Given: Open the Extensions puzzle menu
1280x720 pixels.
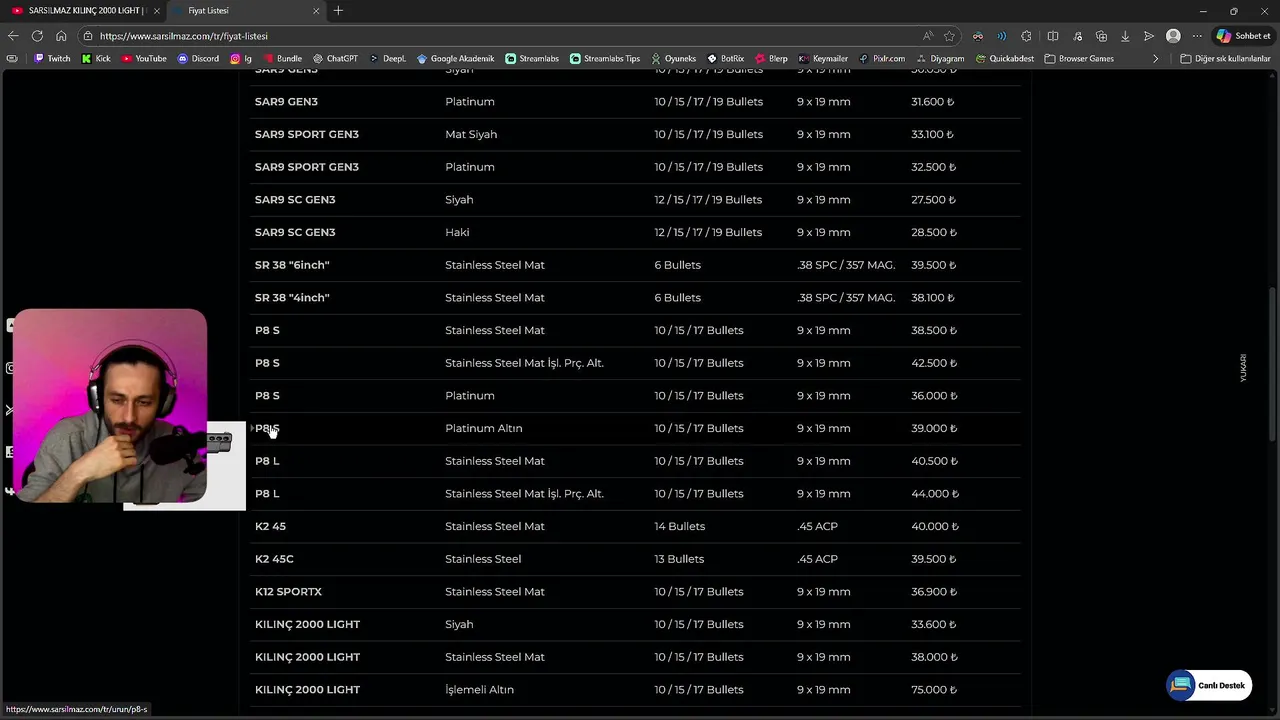Looking at the screenshot, I should pos(1027,36).
